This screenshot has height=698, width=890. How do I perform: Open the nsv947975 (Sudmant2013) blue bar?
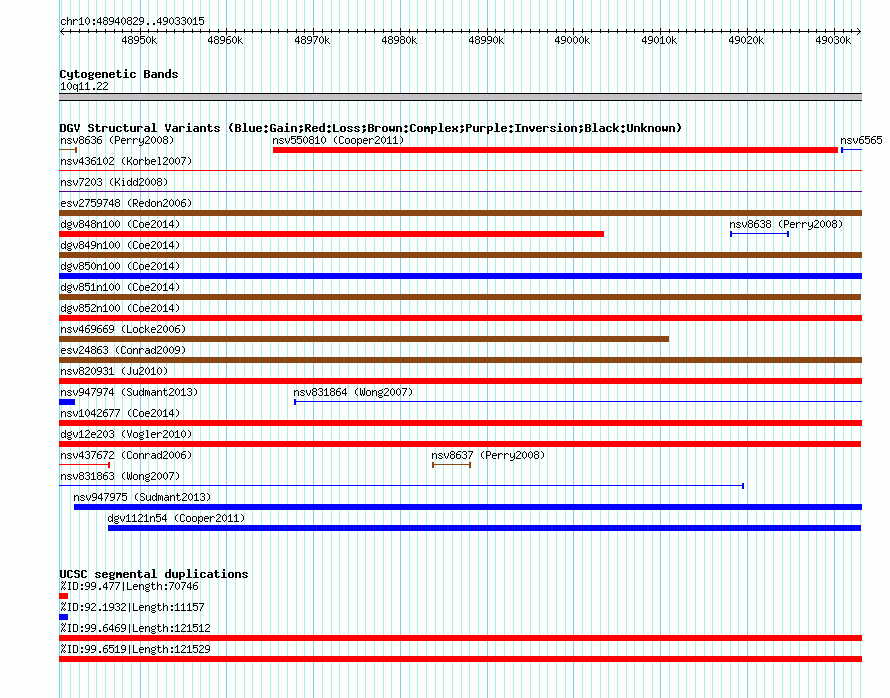click(x=468, y=507)
